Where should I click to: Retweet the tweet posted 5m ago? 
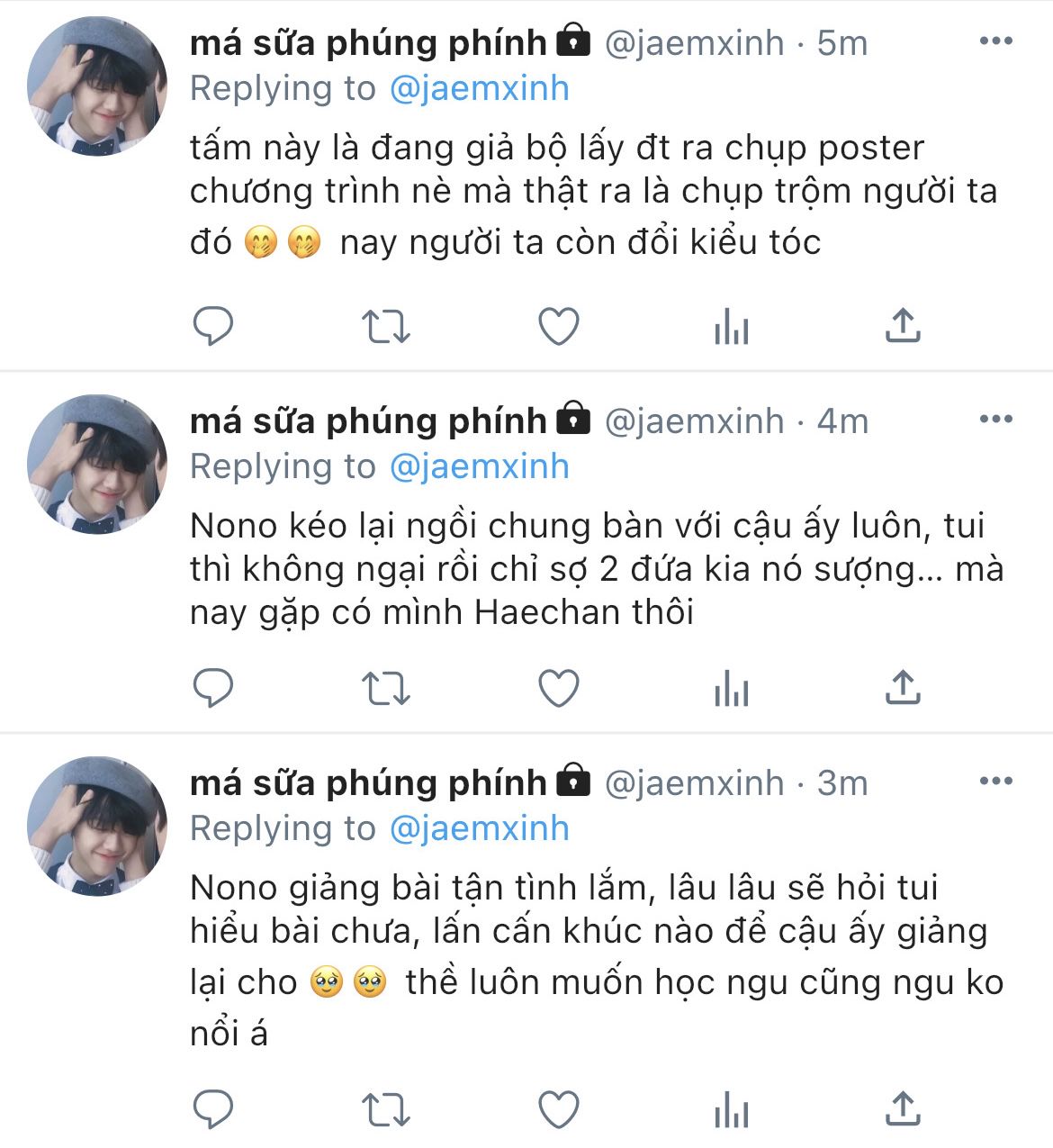click(x=385, y=327)
